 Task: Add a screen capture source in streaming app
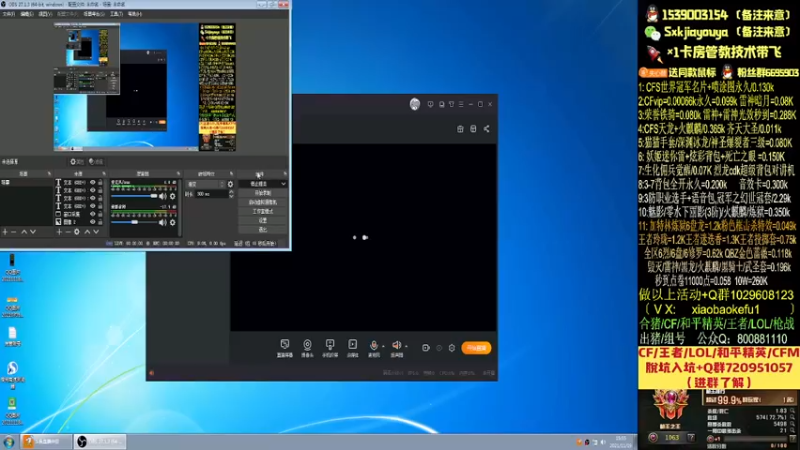(x=285, y=347)
